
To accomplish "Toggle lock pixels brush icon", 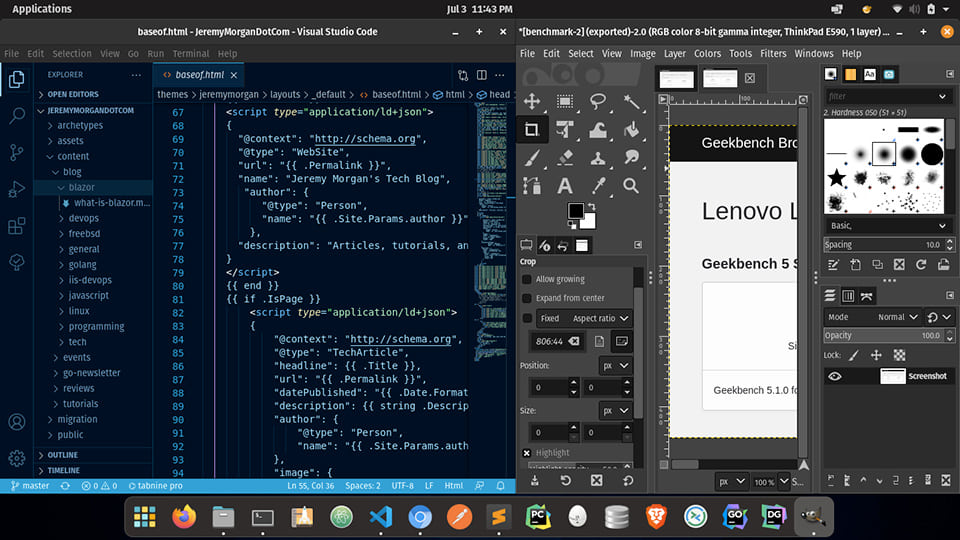I will pyautogui.click(x=854, y=355).
